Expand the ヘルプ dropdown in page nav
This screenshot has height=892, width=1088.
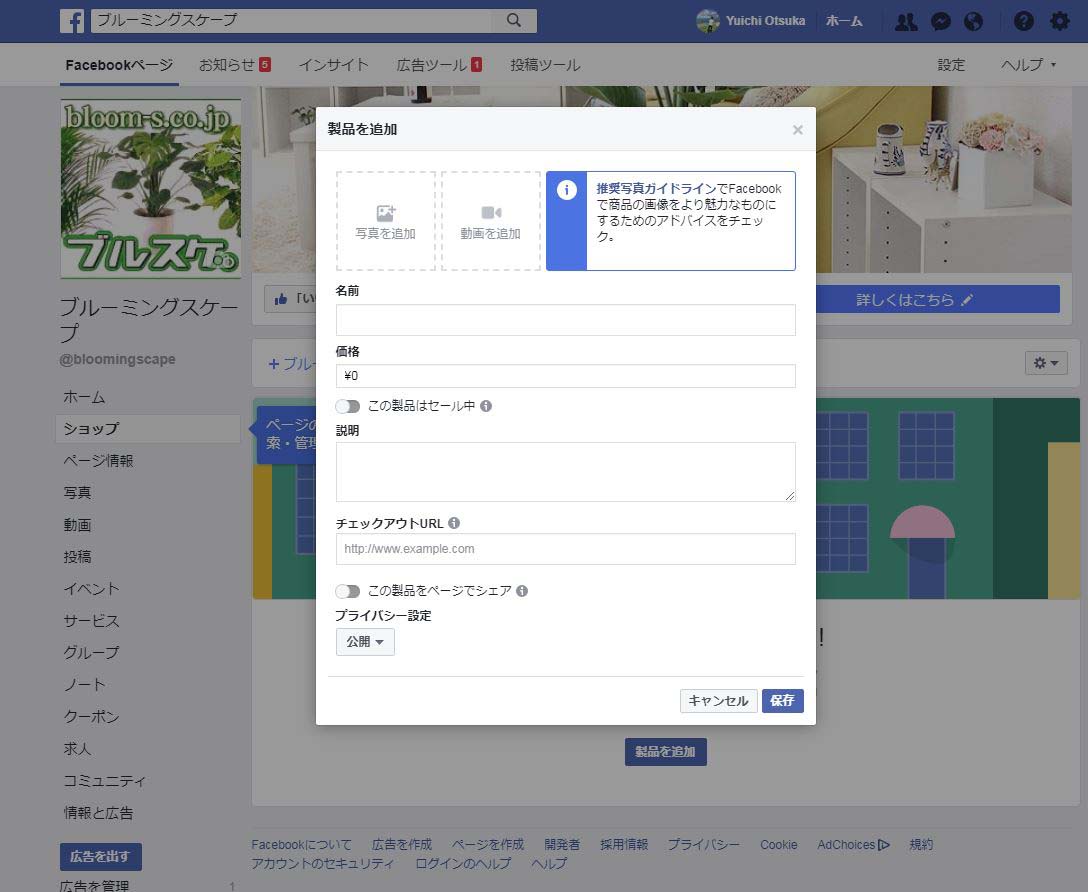click(x=1028, y=65)
